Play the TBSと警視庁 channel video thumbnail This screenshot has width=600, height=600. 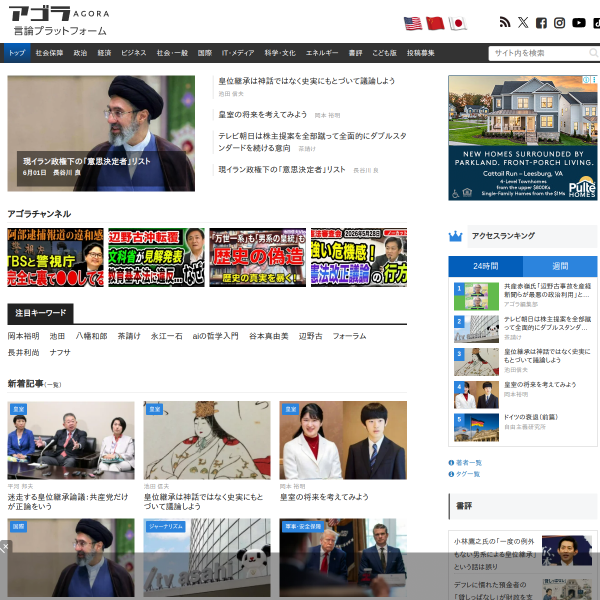point(55,257)
